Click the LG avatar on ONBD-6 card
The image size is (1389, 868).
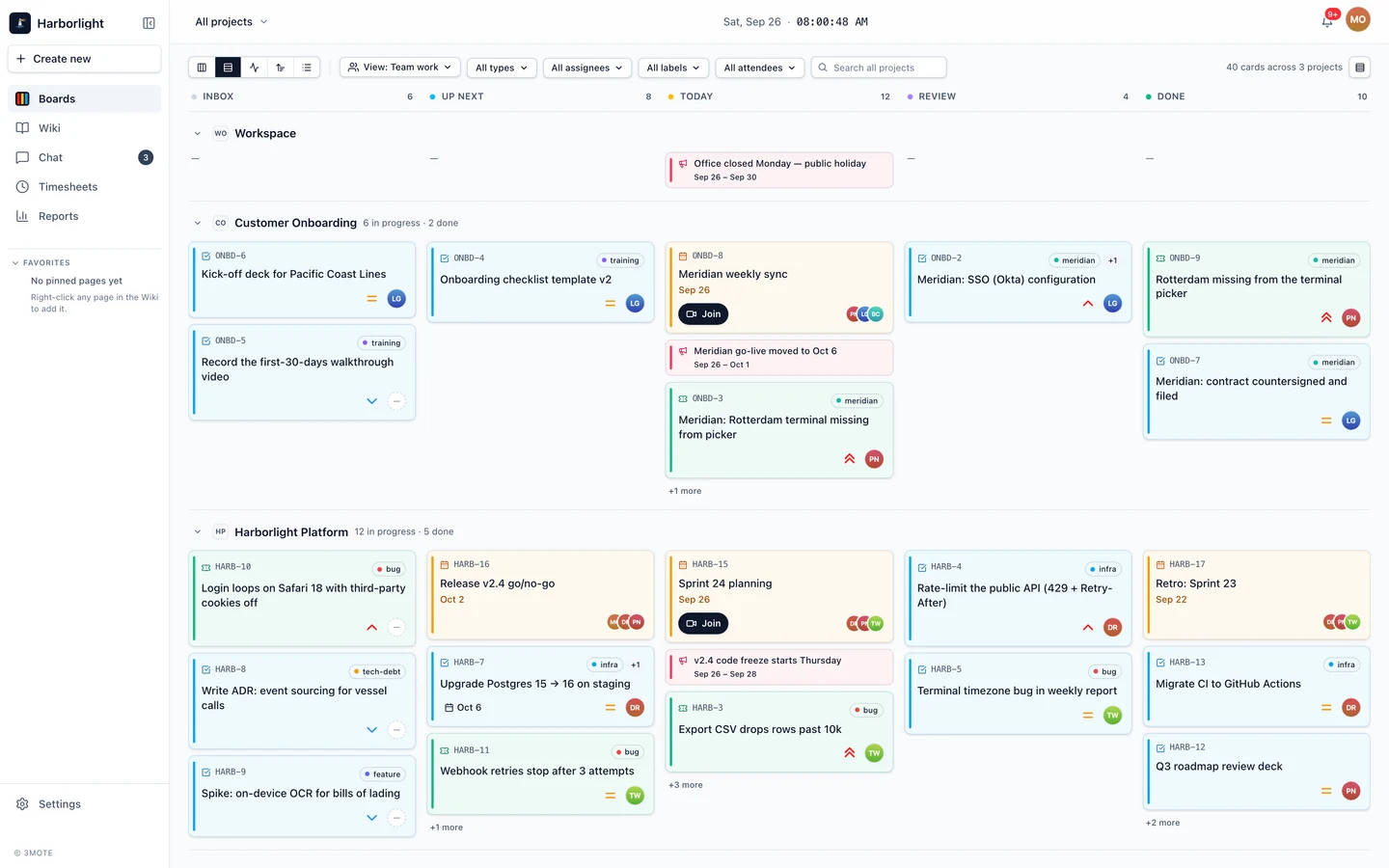[396, 299]
